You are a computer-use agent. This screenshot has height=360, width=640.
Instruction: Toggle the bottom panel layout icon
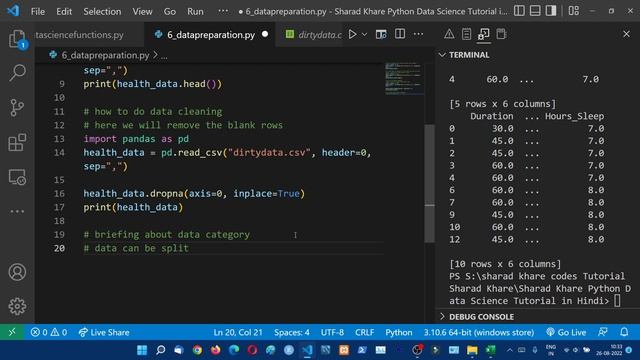535,11
